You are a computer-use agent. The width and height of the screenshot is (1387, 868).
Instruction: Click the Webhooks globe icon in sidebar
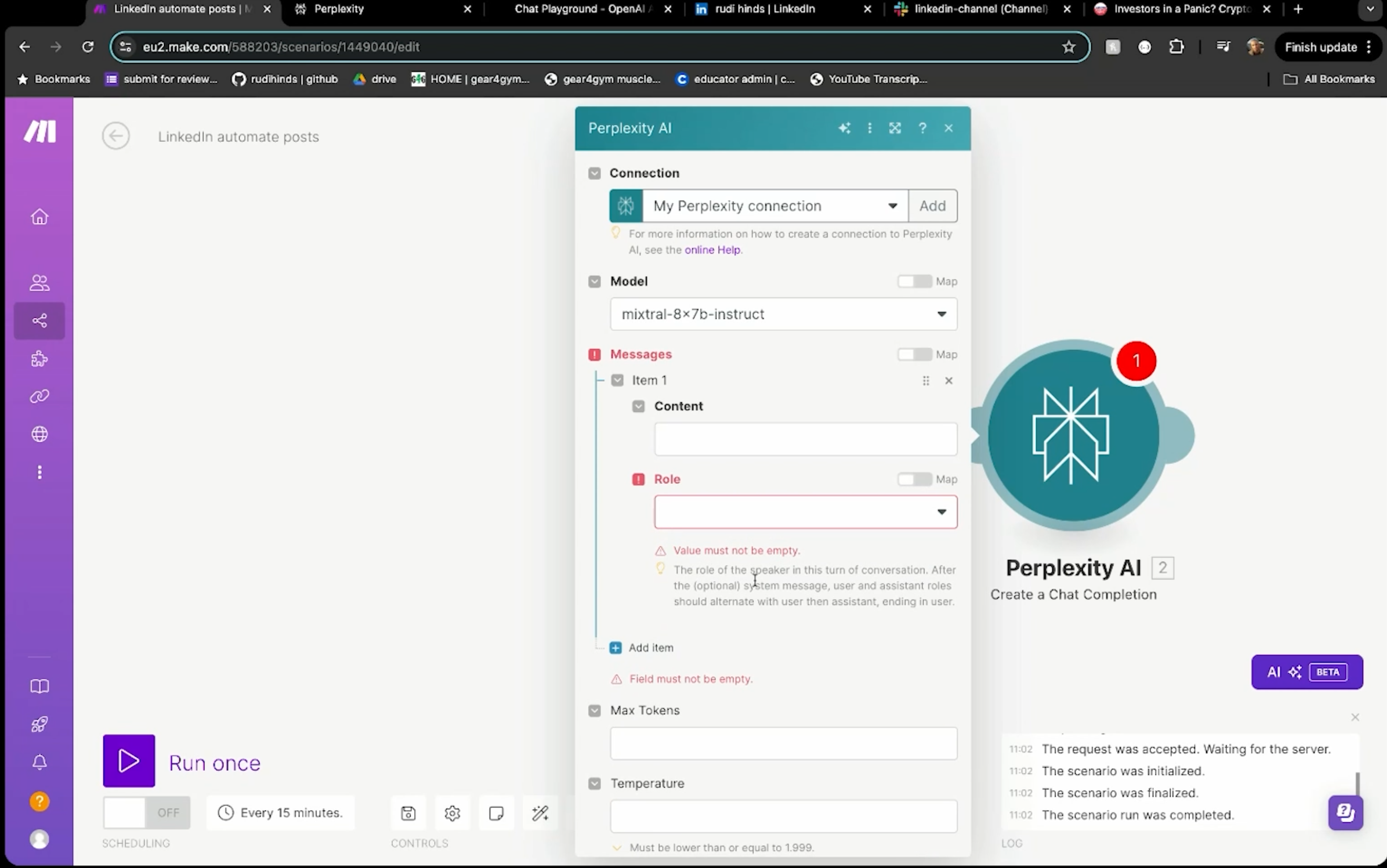tap(39, 434)
